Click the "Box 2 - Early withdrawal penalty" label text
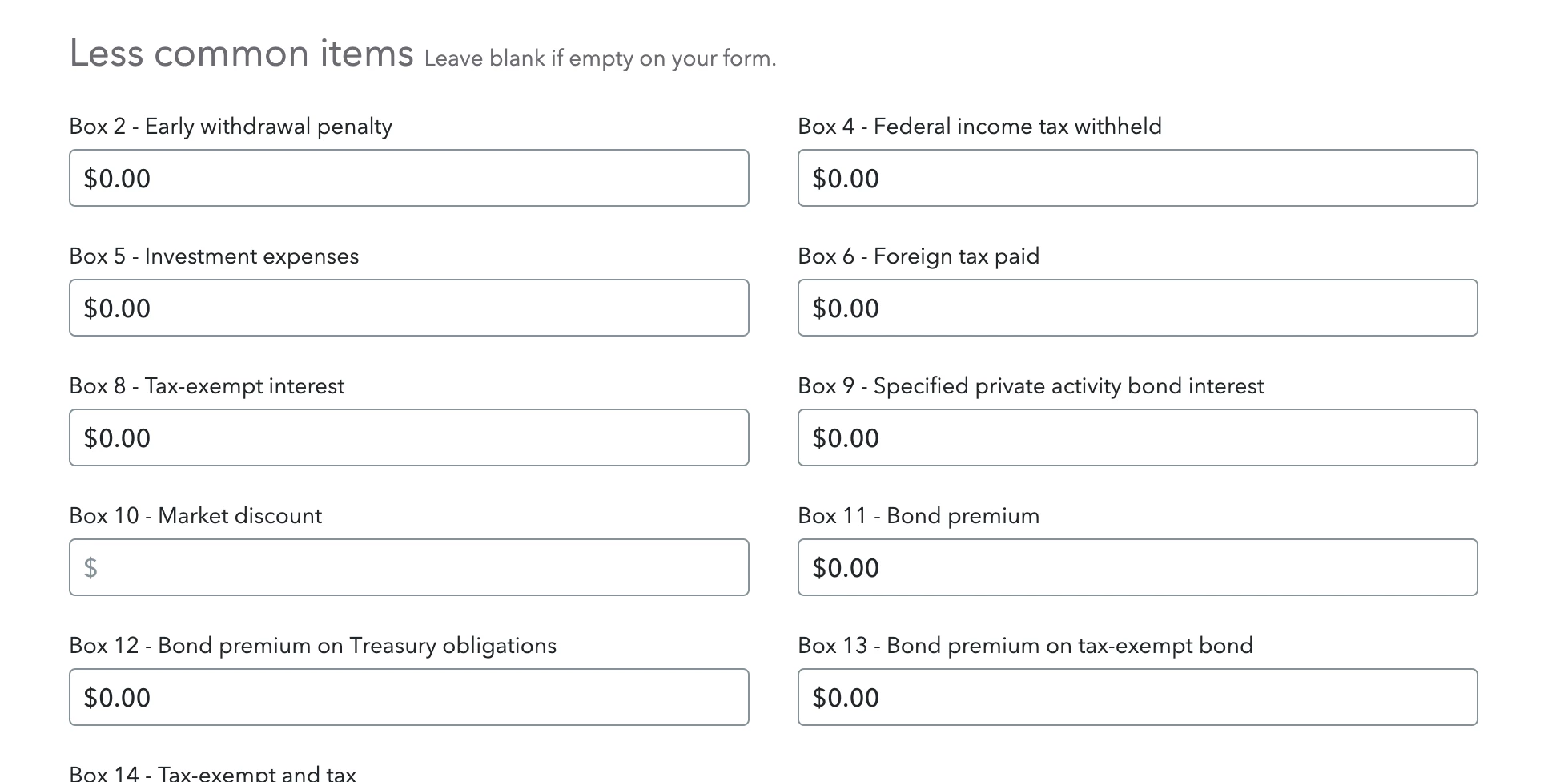The height and width of the screenshot is (782, 1568). [x=231, y=127]
